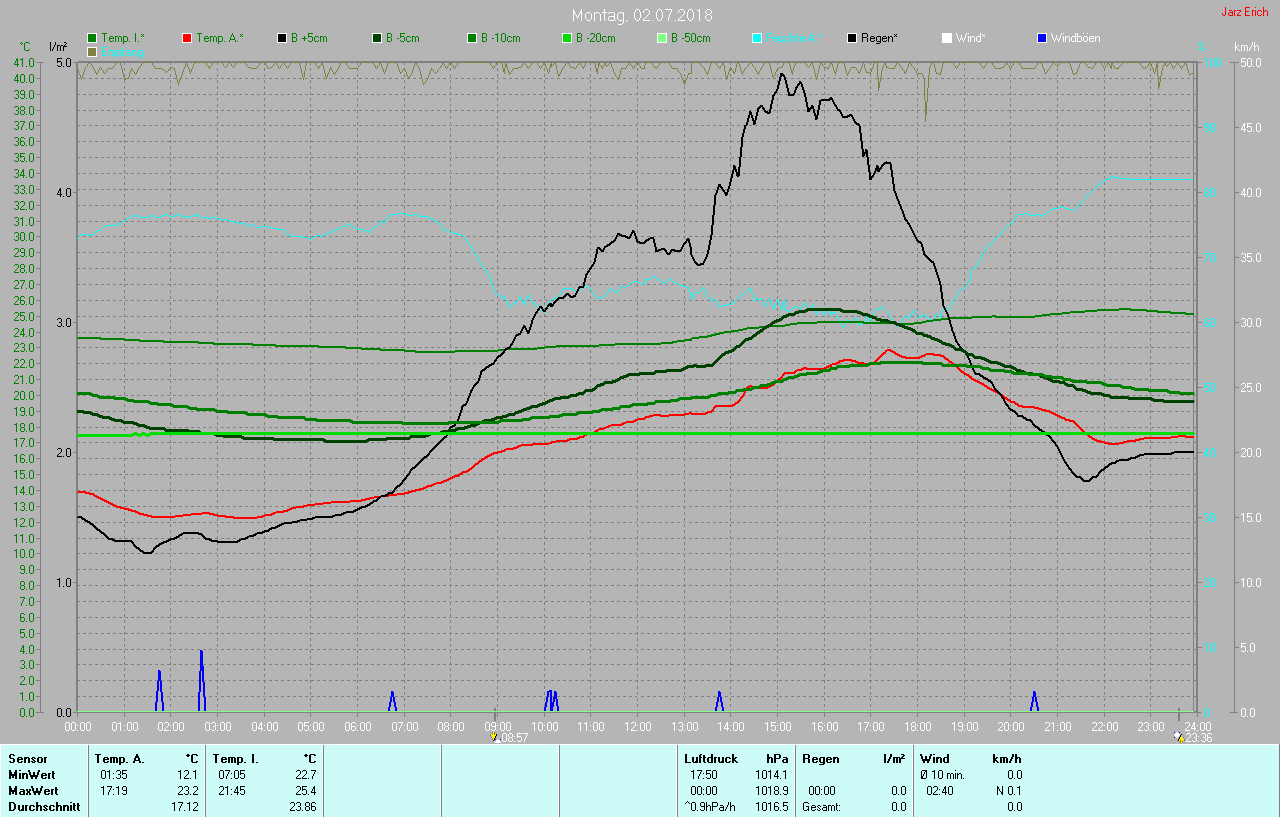1280x817 pixels.
Task: Click the 12:00 time axis label
Action: pyautogui.click(x=637, y=726)
